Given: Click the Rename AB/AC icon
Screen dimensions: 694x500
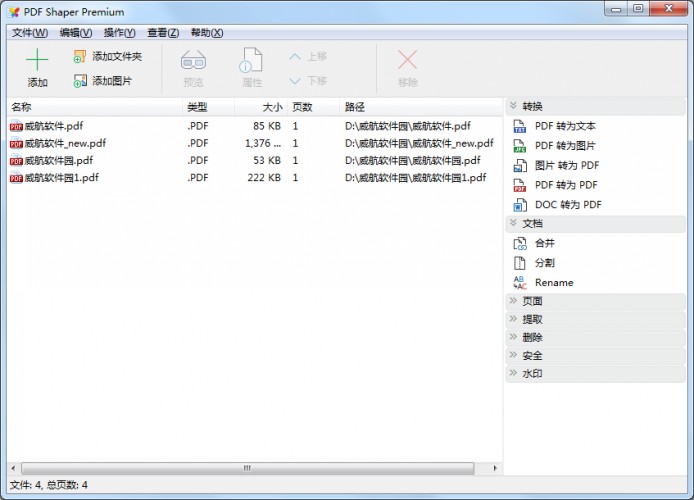Looking at the screenshot, I should (520, 282).
